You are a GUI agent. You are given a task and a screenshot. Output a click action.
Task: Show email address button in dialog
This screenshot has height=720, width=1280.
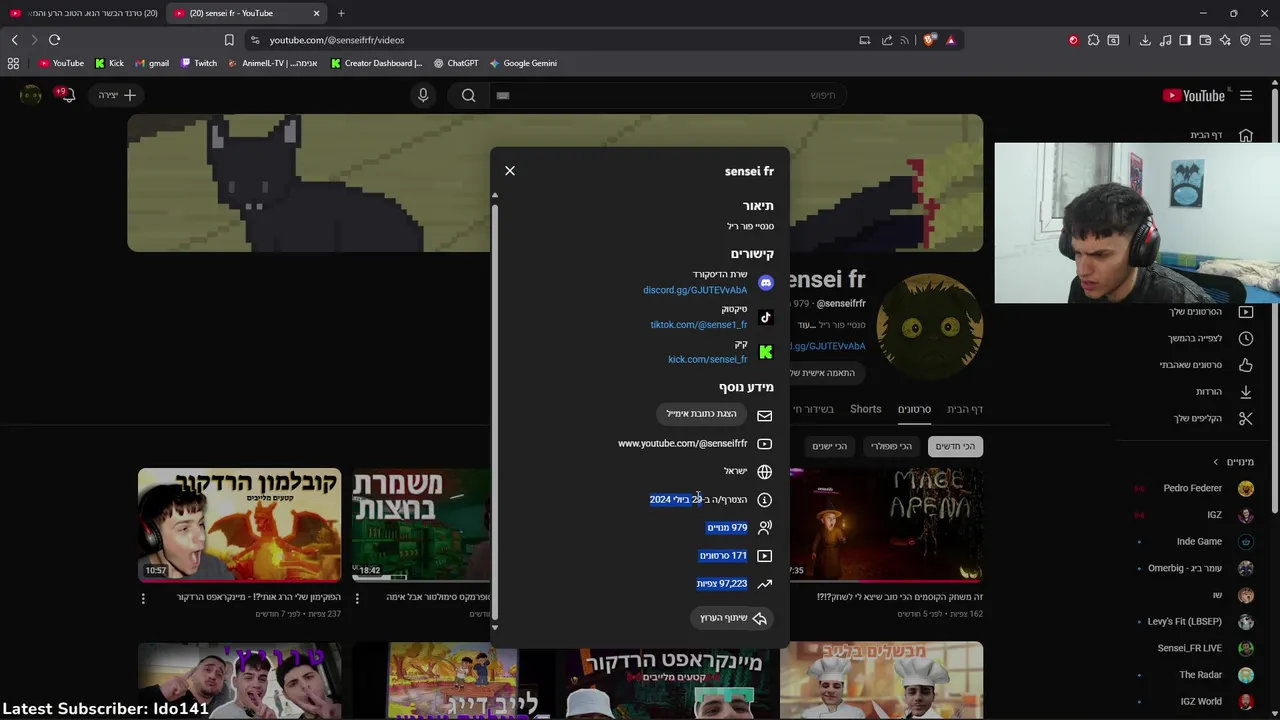coord(702,414)
